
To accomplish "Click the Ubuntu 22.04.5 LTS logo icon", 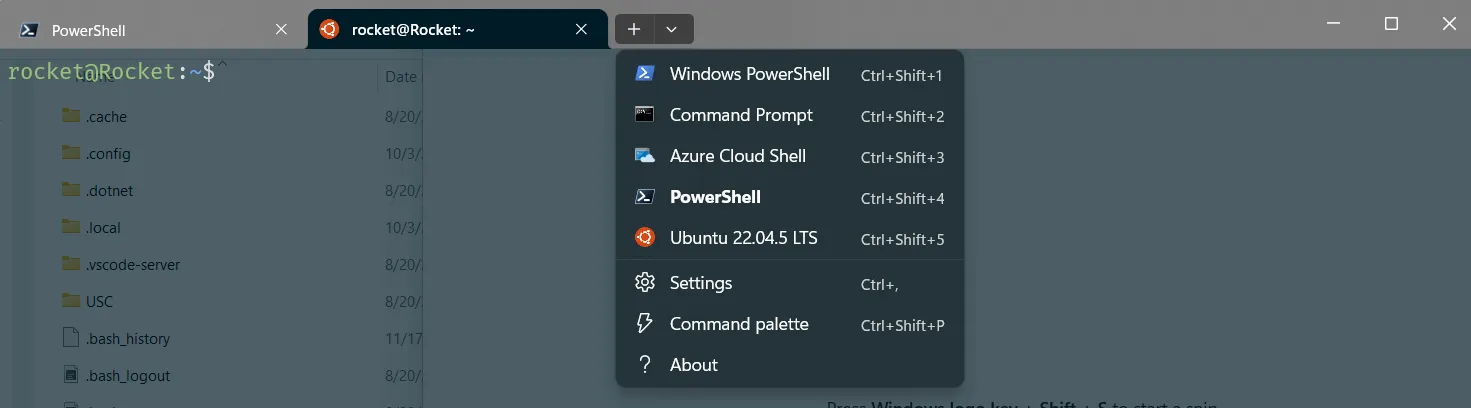I will pyautogui.click(x=645, y=238).
